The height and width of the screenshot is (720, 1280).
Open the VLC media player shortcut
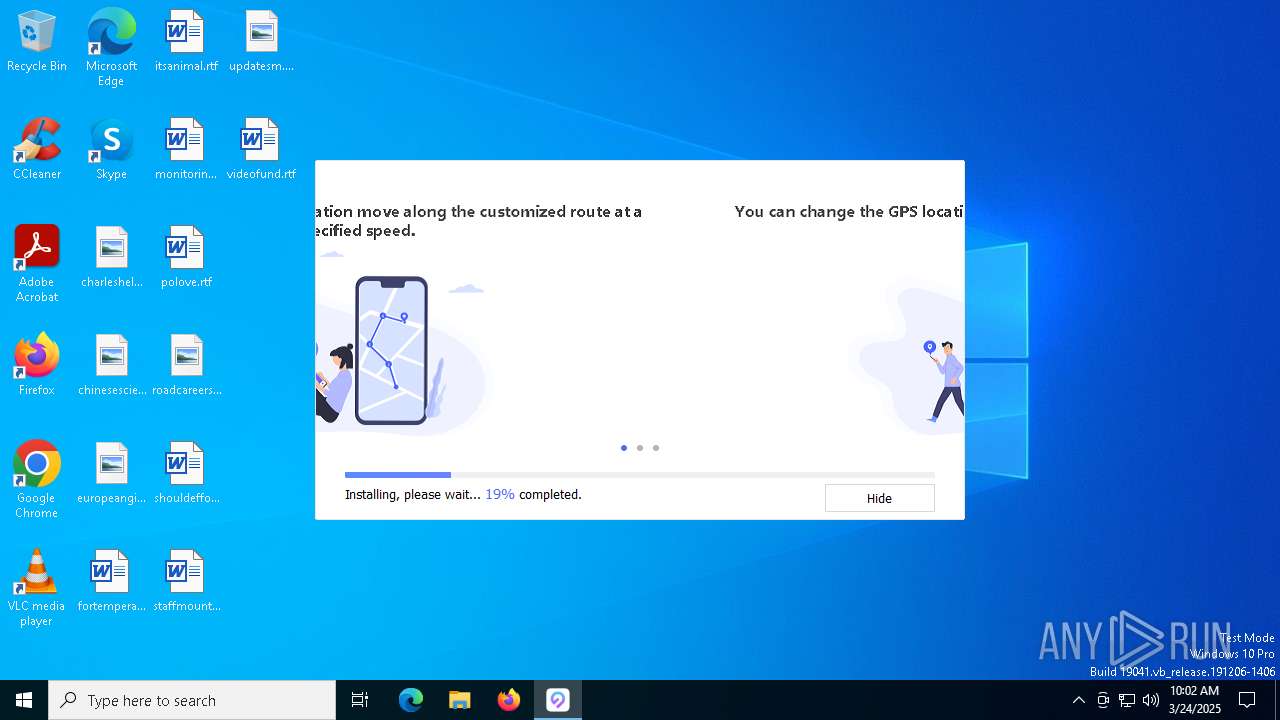point(37,588)
